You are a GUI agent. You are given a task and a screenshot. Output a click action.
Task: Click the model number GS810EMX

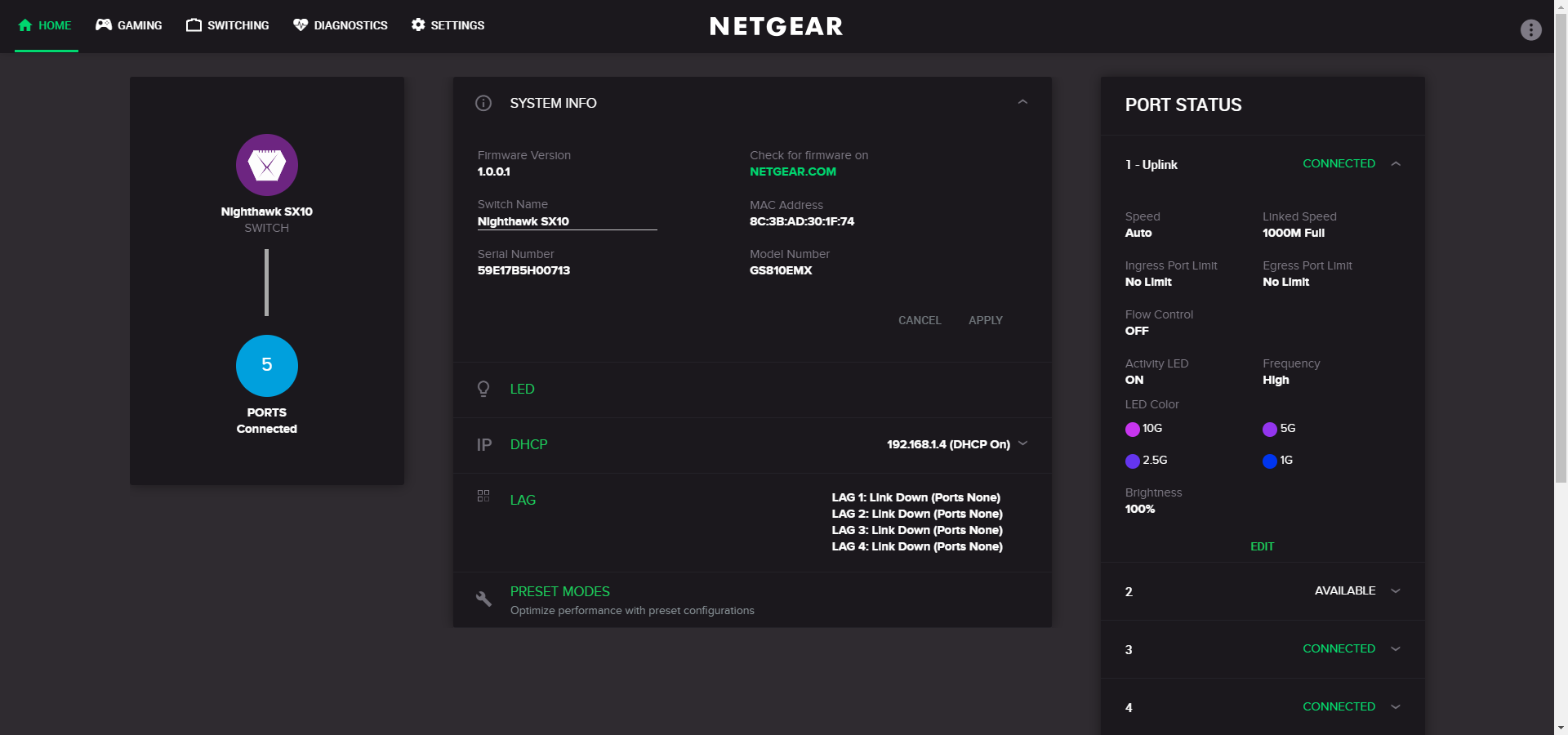[781, 270]
